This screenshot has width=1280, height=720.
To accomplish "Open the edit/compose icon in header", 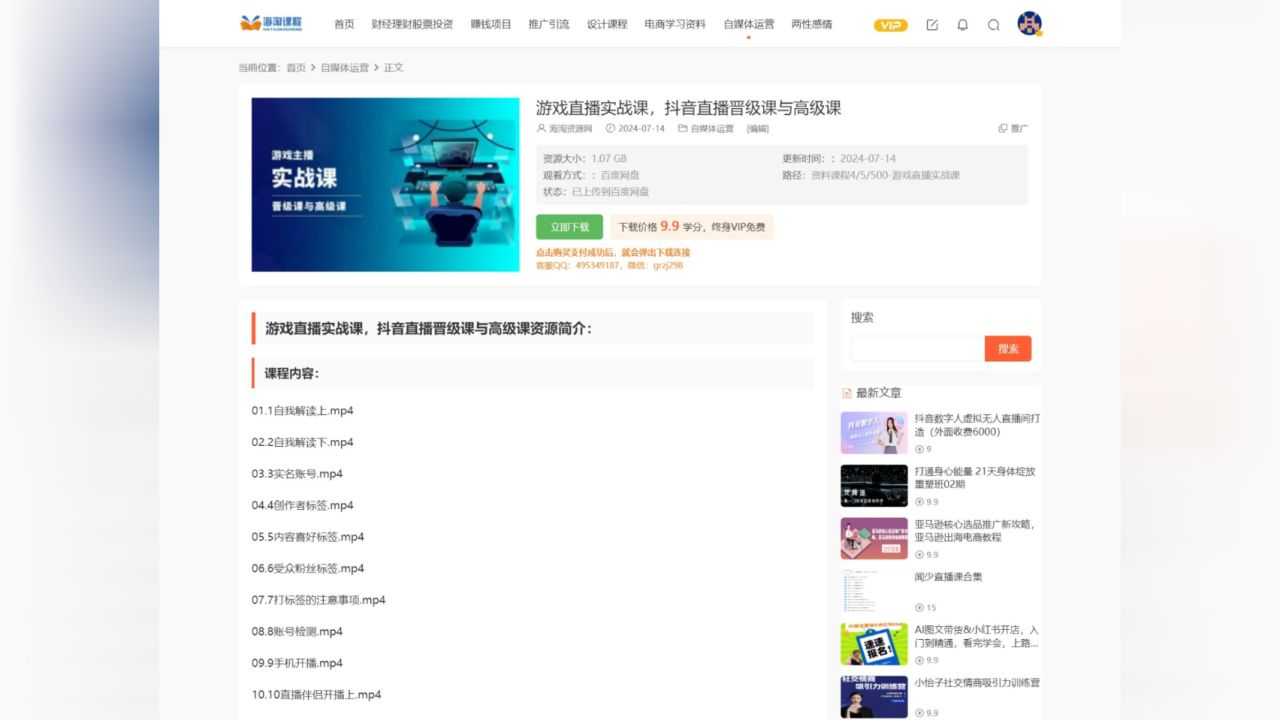I will pyautogui.click(x=932, y=25).
